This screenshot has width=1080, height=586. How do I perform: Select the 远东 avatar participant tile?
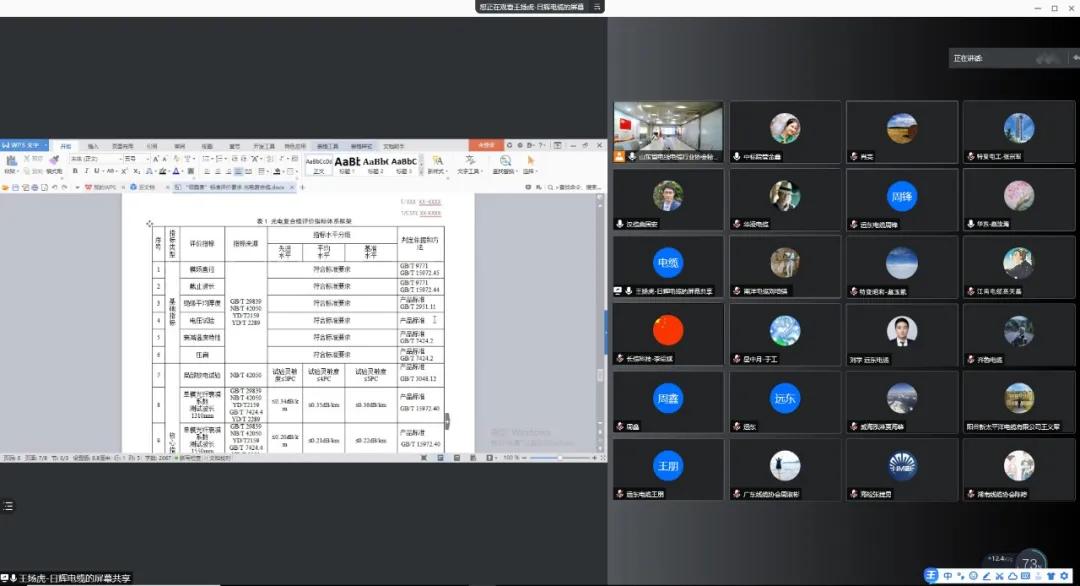tap(785, 402)
